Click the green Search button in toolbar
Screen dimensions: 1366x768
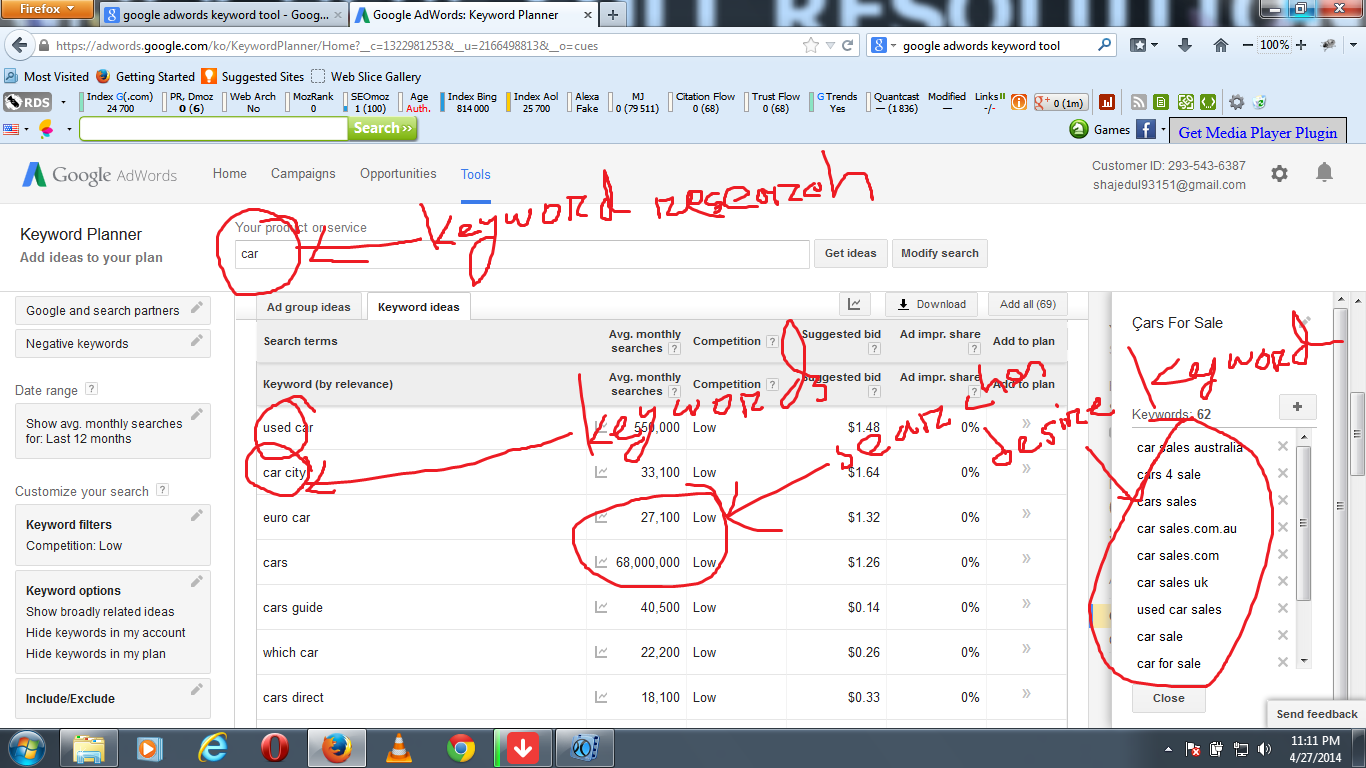click(x=383, y=128)
